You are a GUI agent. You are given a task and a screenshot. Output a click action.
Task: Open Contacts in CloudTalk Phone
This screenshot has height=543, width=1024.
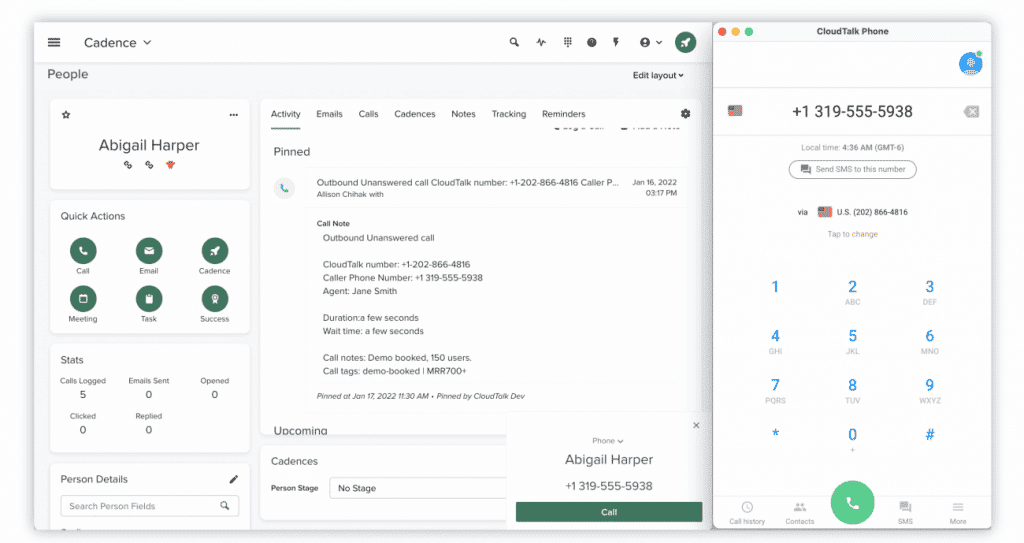pos(800,513)
